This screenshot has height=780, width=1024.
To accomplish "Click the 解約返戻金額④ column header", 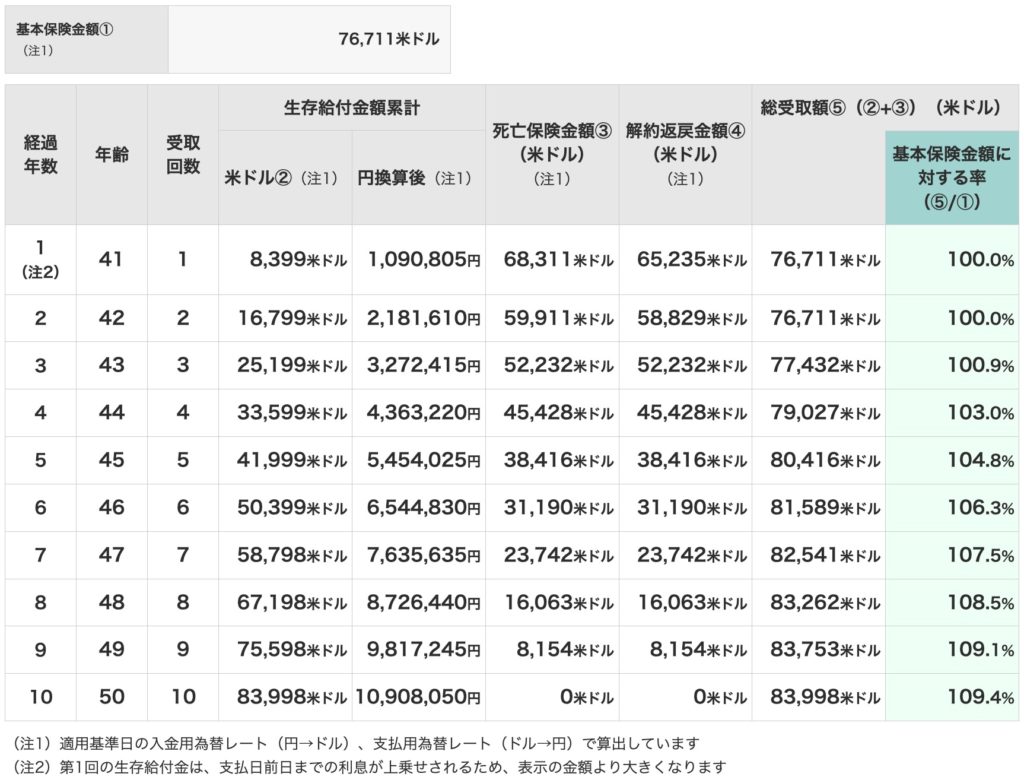I will click(685, 154).
